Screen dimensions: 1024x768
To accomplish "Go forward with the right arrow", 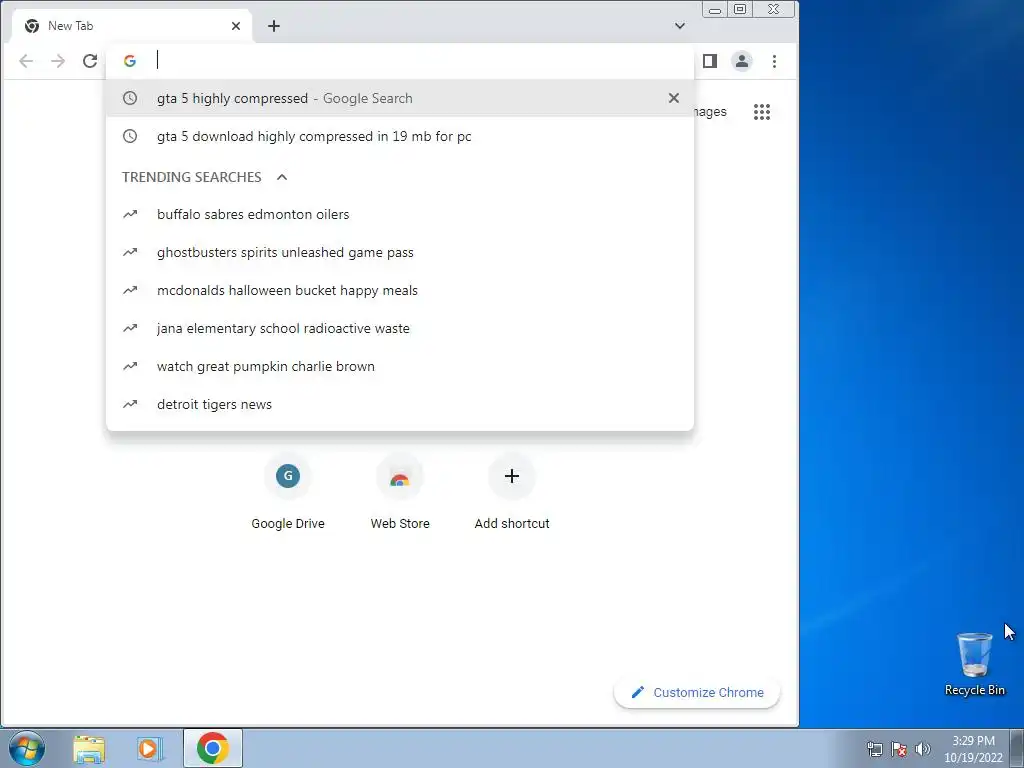I will click(58, 61).
